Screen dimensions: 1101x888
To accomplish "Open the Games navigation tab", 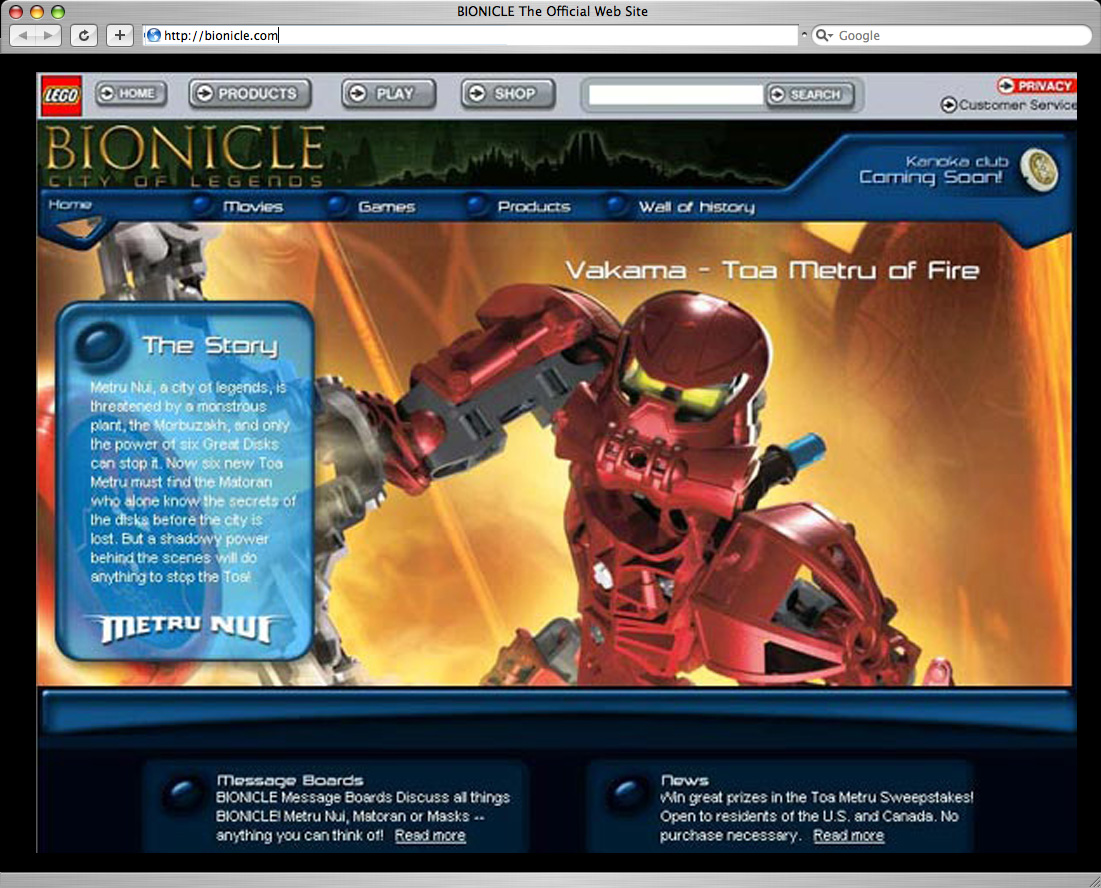I will pos(386,207).
